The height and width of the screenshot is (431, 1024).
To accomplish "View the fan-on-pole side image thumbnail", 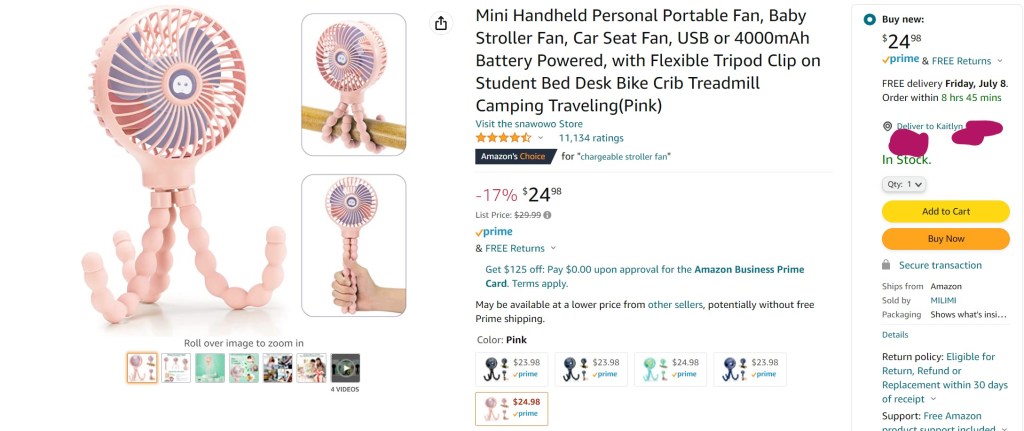I will point(353,84).
